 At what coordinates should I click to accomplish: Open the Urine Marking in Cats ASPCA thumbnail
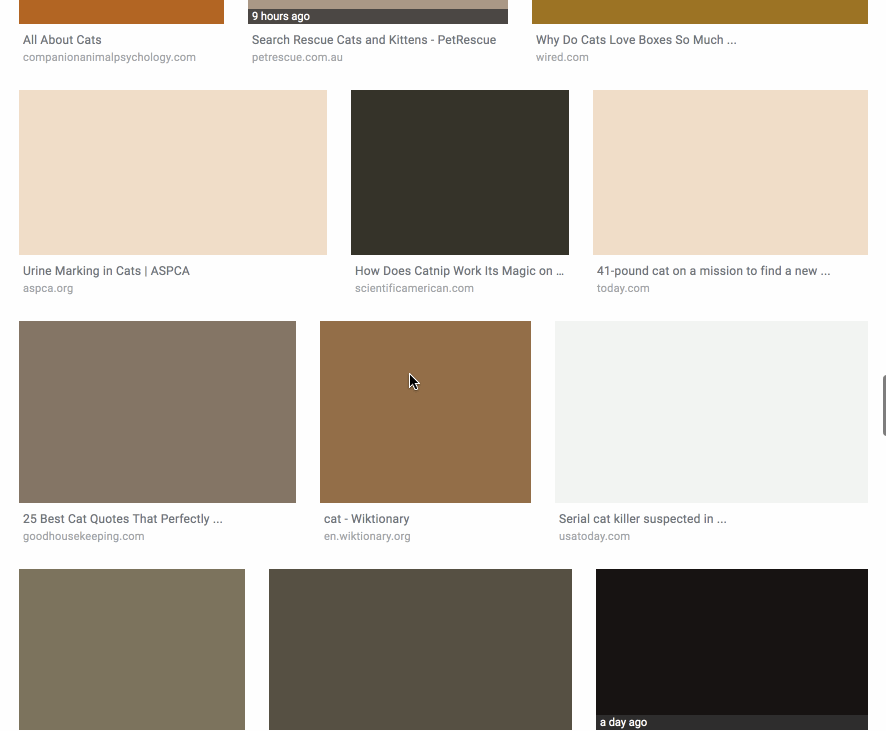[x=173, y=172]
